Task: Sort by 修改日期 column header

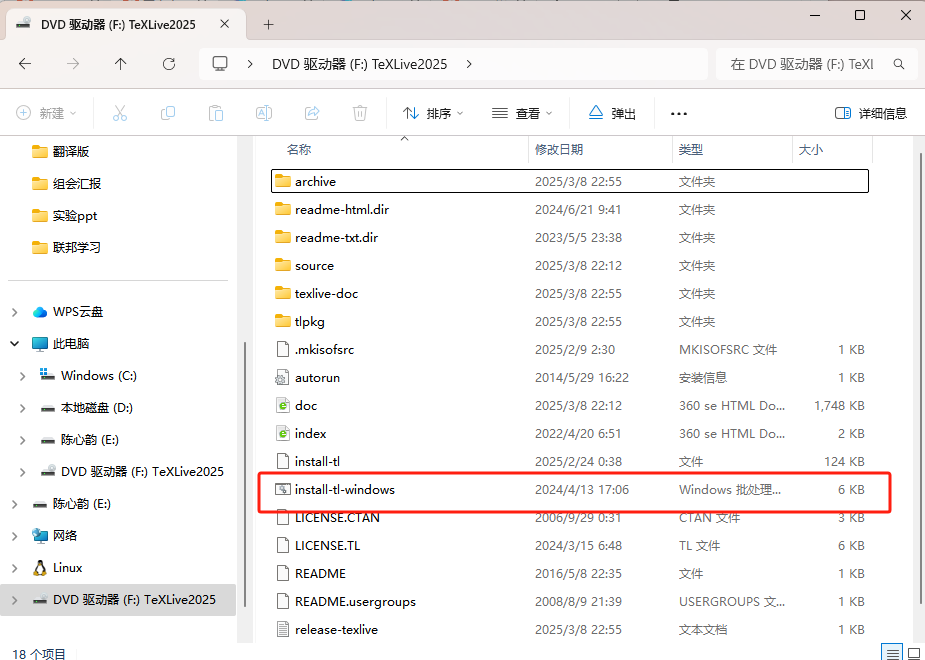Action: [559, 150]
